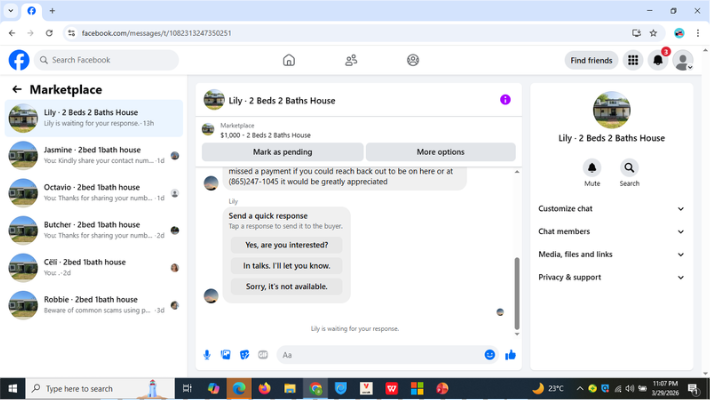Open Jasmine 2bed 1bath house chat
This screenshot has width=711, height=400.
pyautogui.click(x=94, y=156)
